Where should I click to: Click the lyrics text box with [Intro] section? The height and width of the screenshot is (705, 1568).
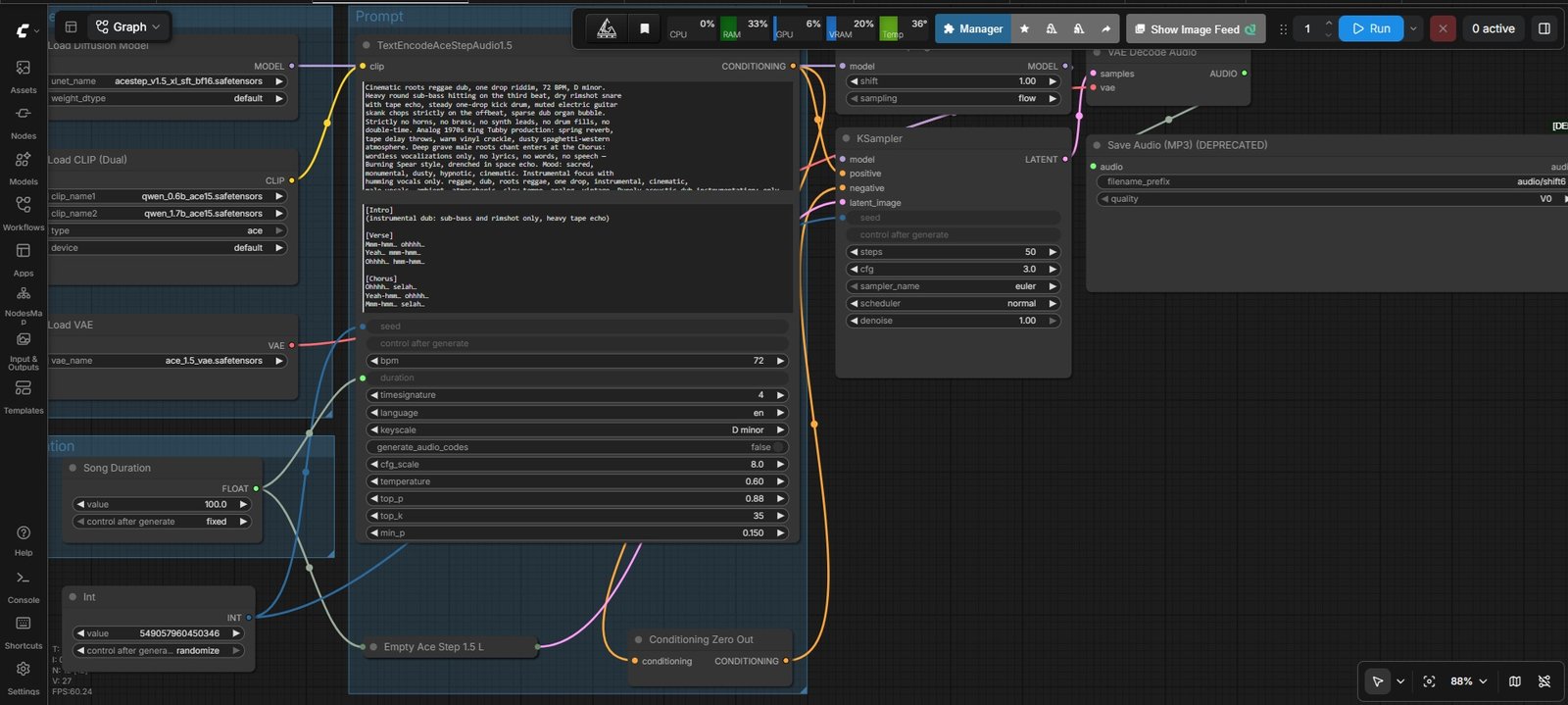coord(577,258)
